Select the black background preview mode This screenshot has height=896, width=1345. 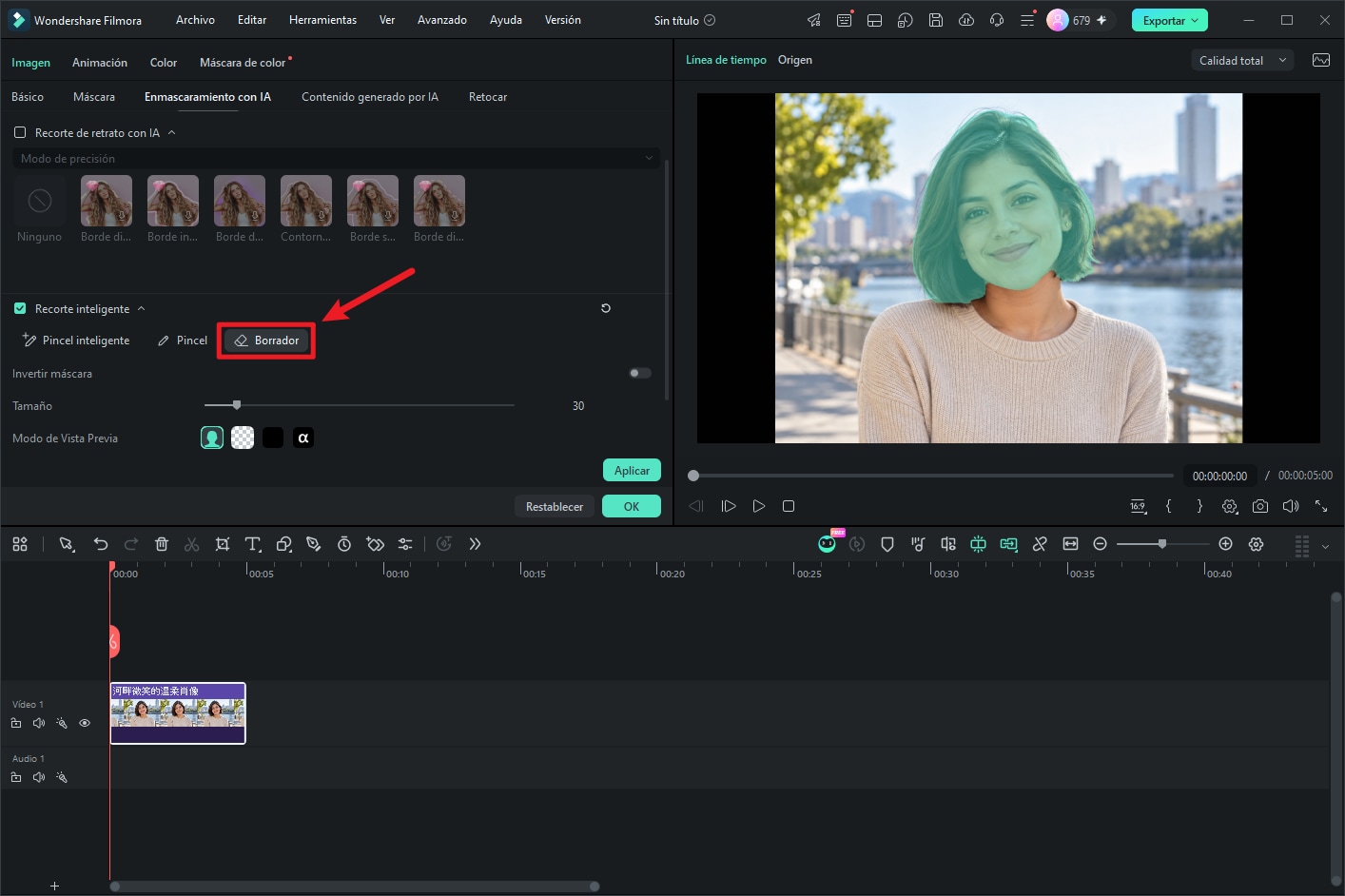click(x=273, y=438)
